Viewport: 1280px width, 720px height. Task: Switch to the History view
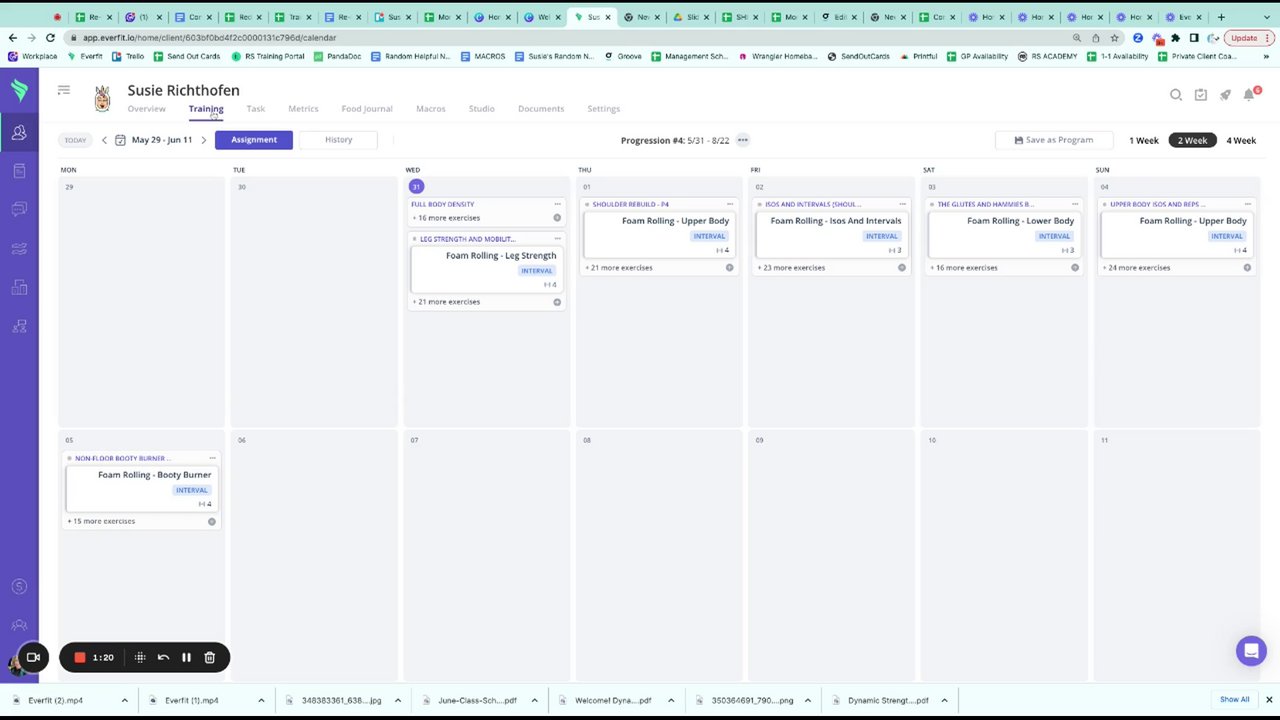pos(338,140)
